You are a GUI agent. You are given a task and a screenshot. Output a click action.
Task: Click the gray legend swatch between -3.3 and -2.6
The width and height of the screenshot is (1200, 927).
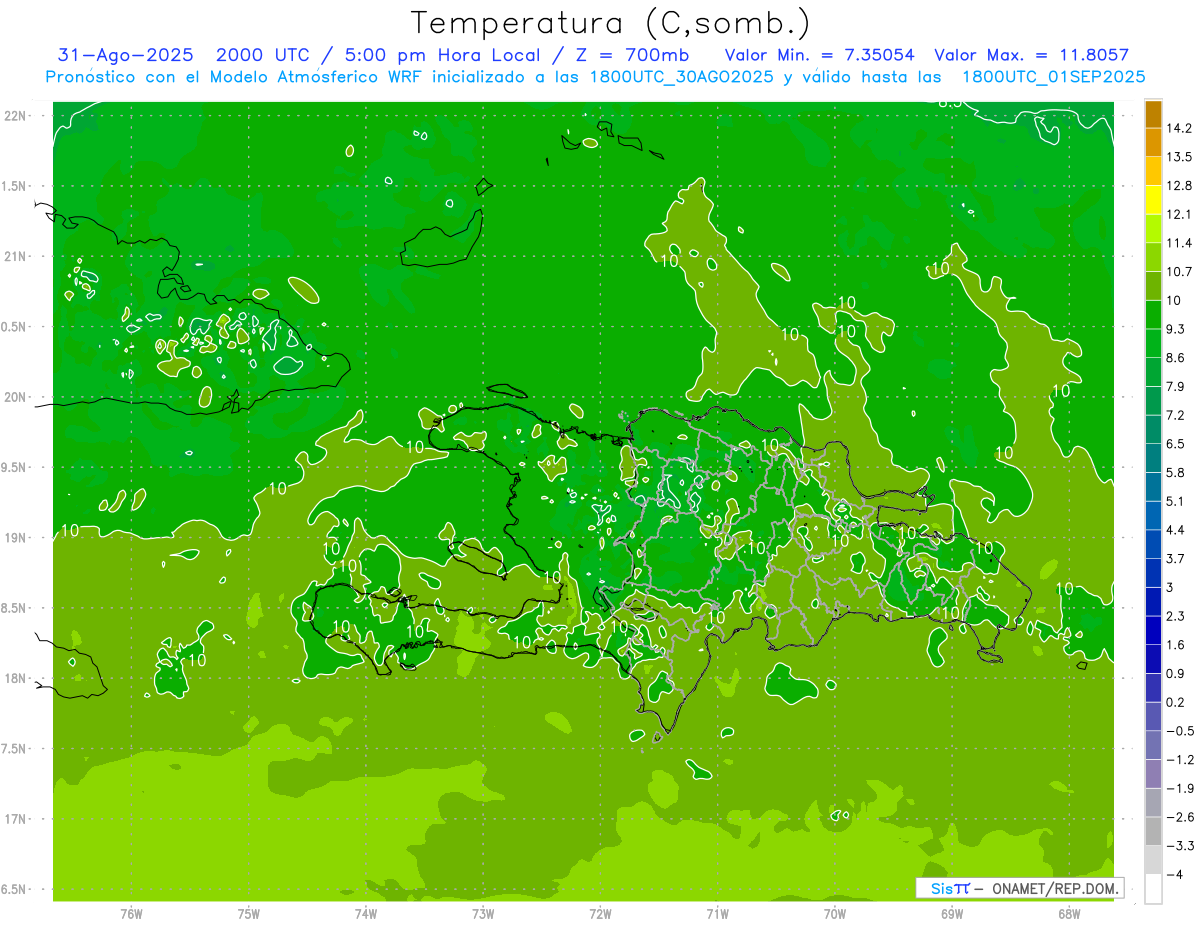1153,832
